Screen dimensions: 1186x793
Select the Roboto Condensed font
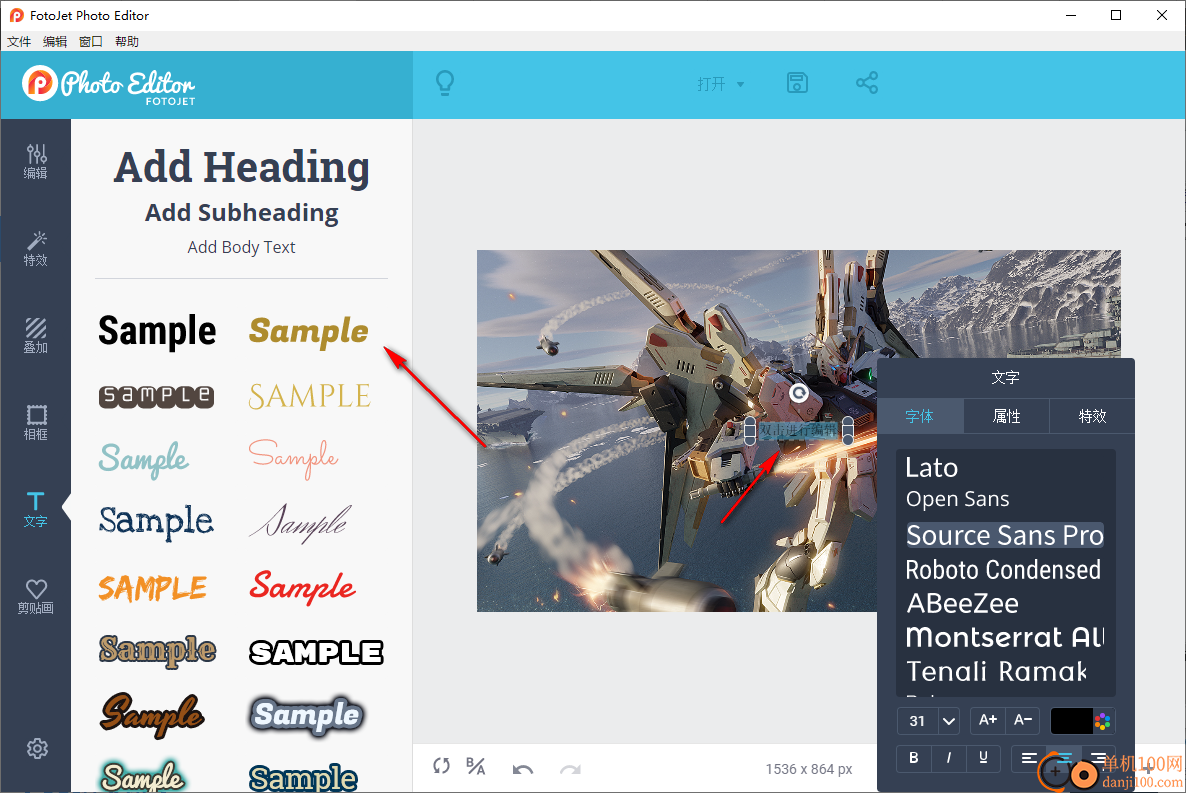[1006, 570]
